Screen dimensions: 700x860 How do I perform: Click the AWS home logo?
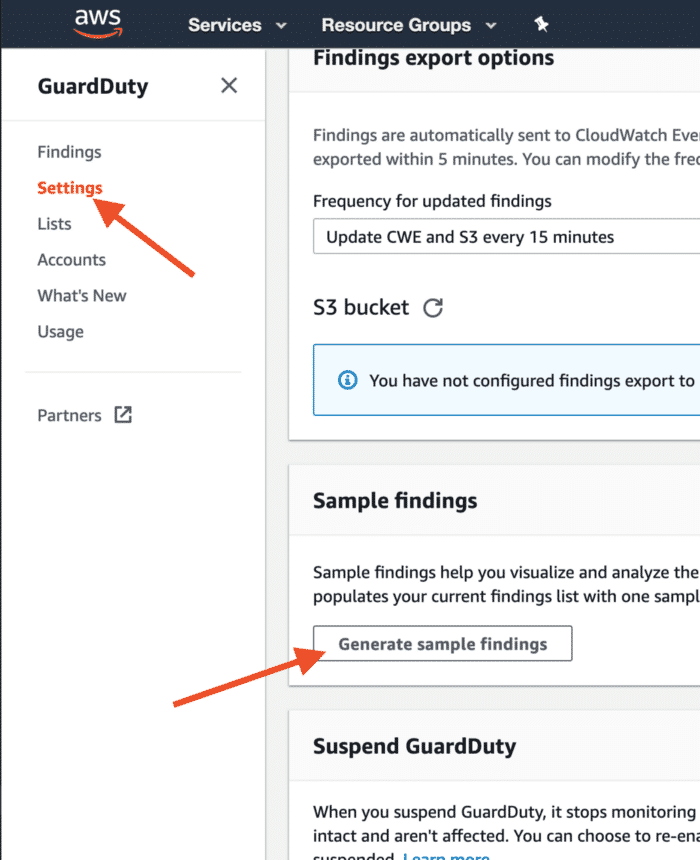(x=97, y=20)
